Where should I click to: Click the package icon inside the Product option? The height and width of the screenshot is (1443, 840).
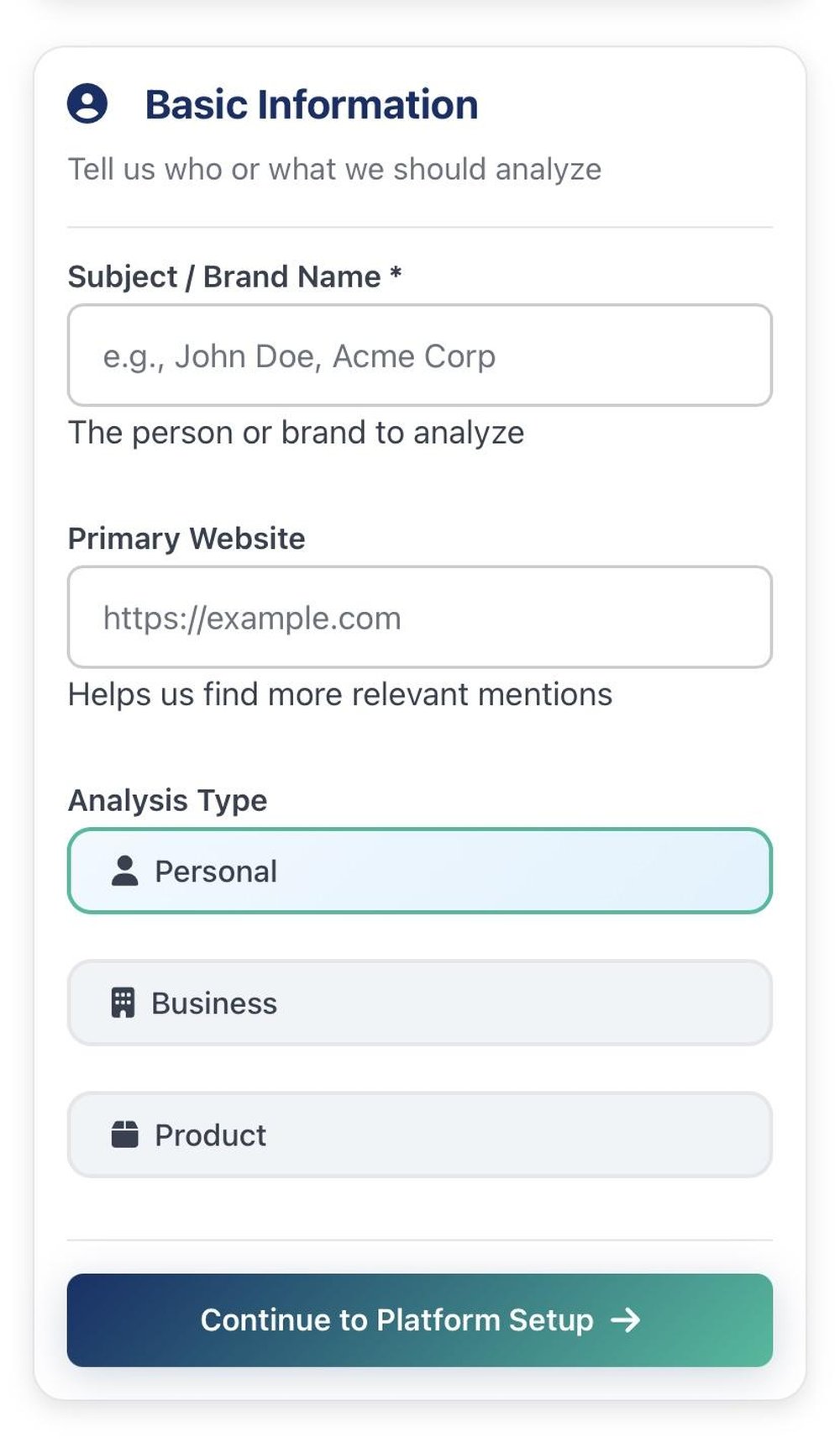coord(124,1135)
